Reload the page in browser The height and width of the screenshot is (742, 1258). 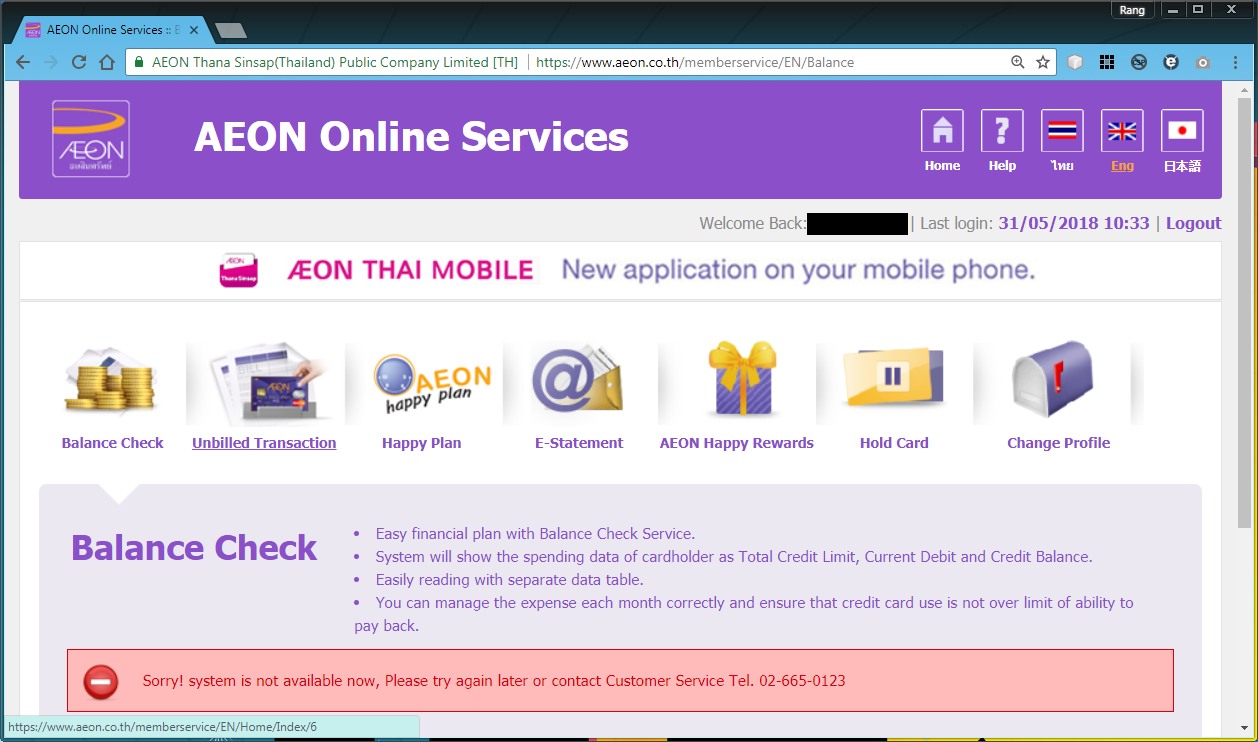pyautogui.click(x=79, y=62)
